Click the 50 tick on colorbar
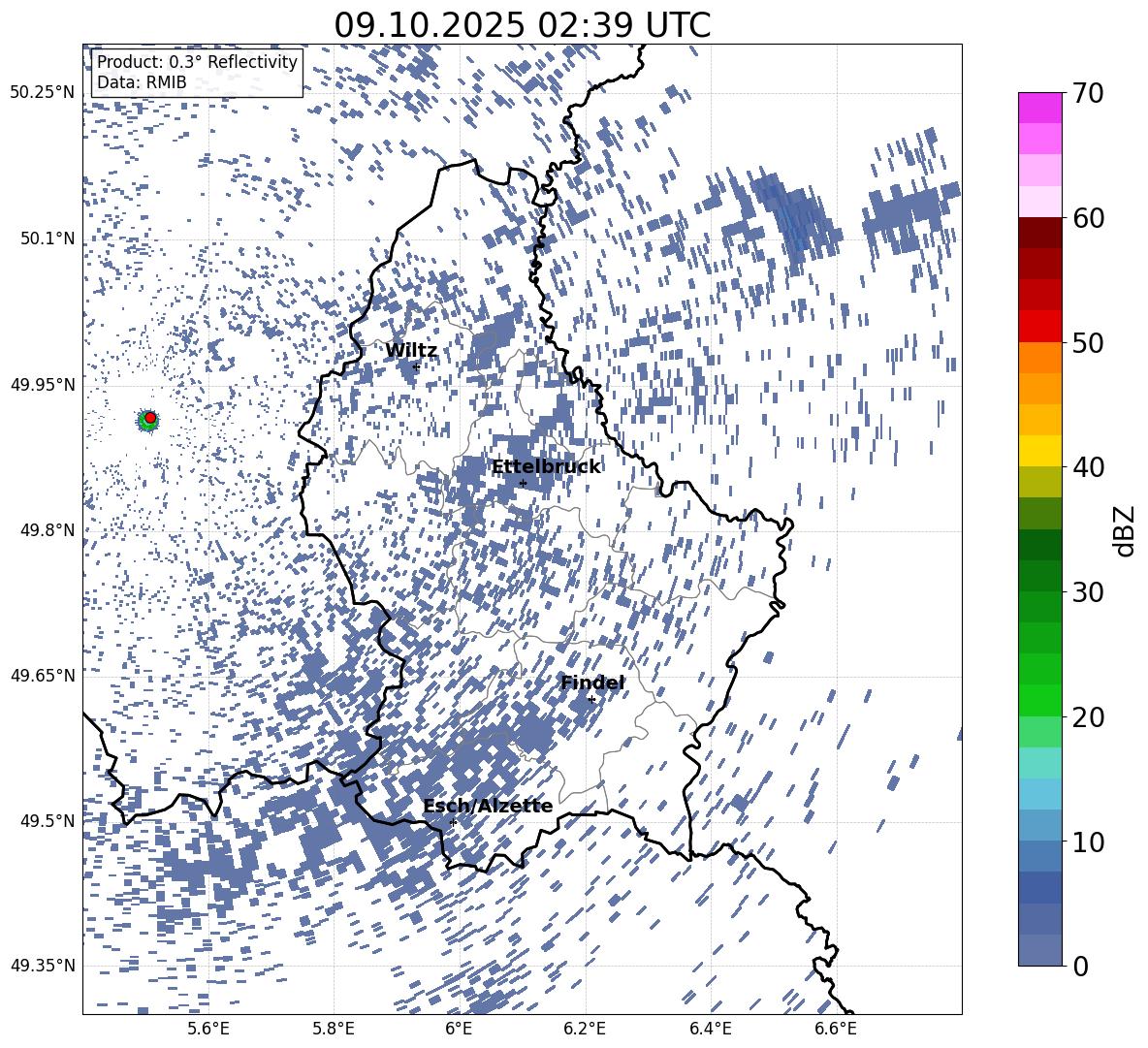1148x1048 pixels. coord(1089,342)
